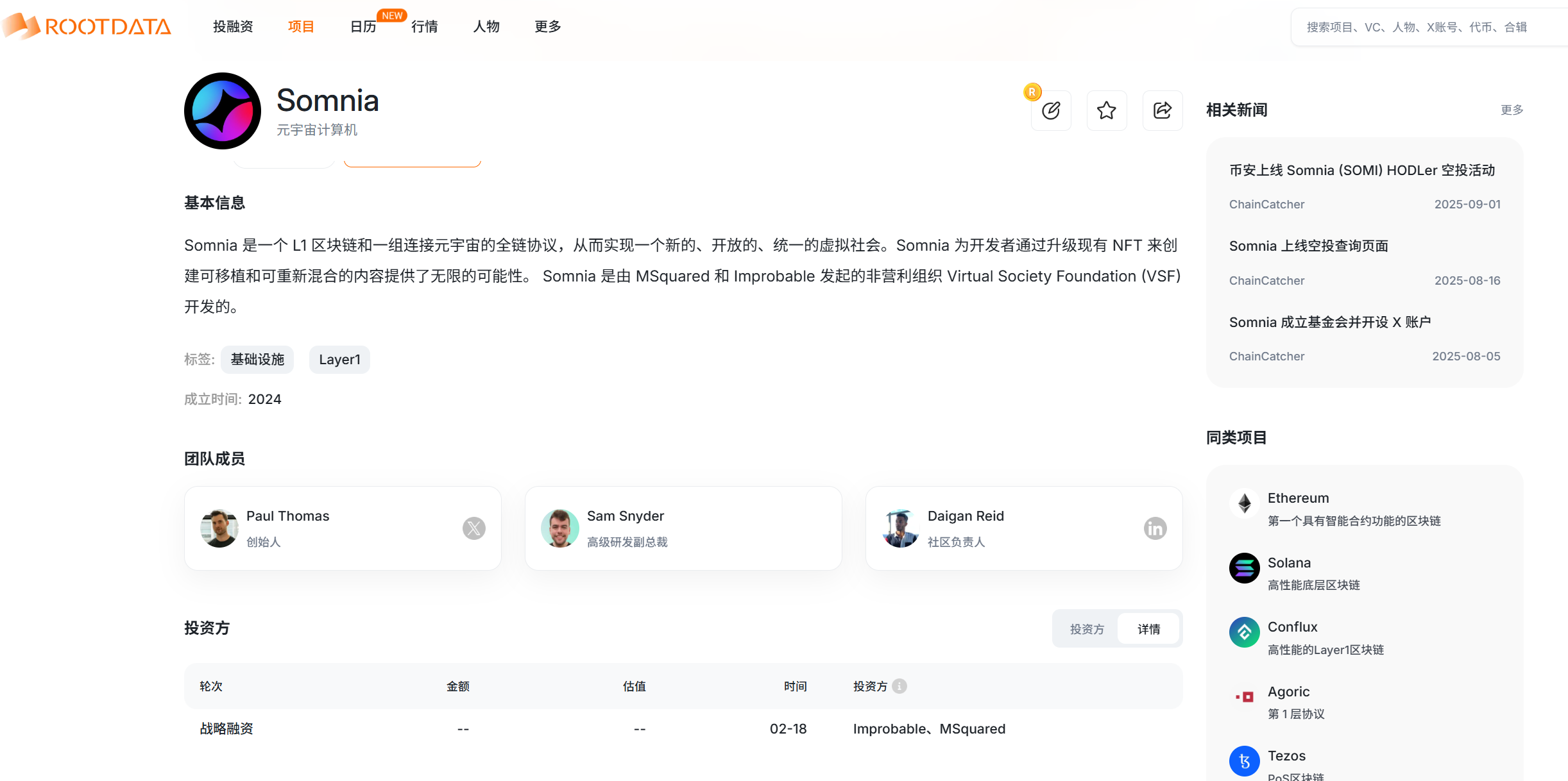Open Paul Thomas X profile icon

(474, 528)
